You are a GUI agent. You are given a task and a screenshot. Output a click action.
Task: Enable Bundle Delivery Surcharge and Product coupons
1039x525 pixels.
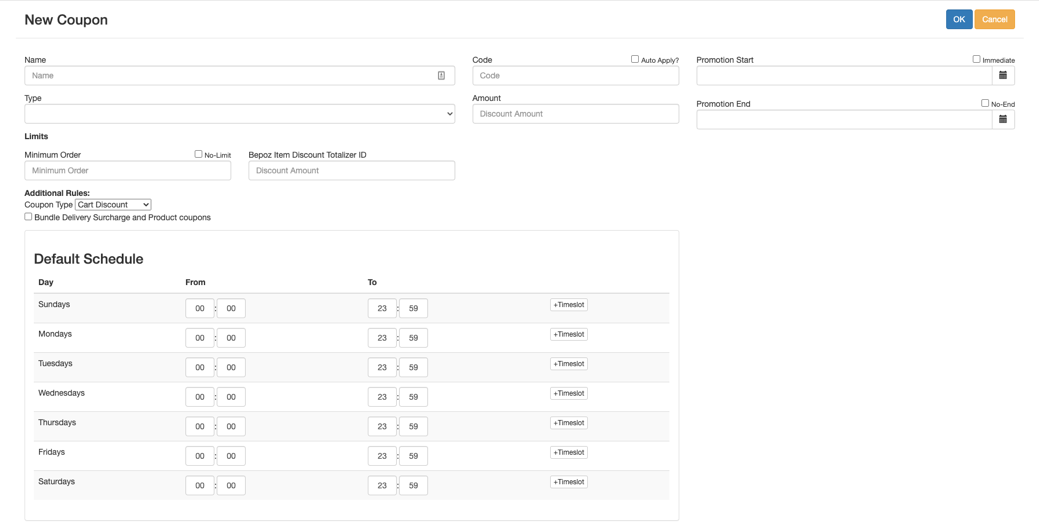pyautogui.click(x=29, y=216)
